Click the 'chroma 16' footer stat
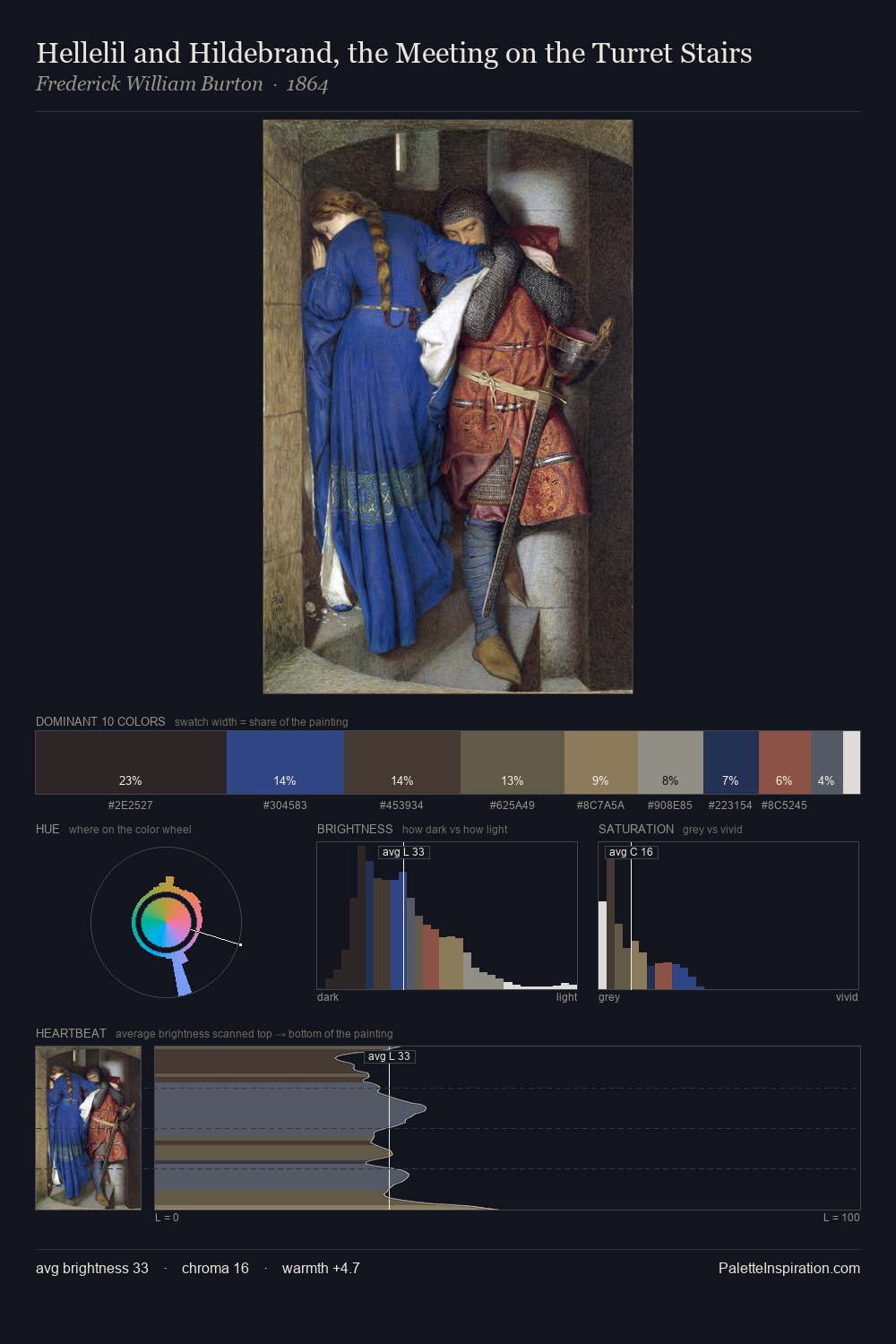Screen dimensions: 896x1344 (x=215, y=1269)
